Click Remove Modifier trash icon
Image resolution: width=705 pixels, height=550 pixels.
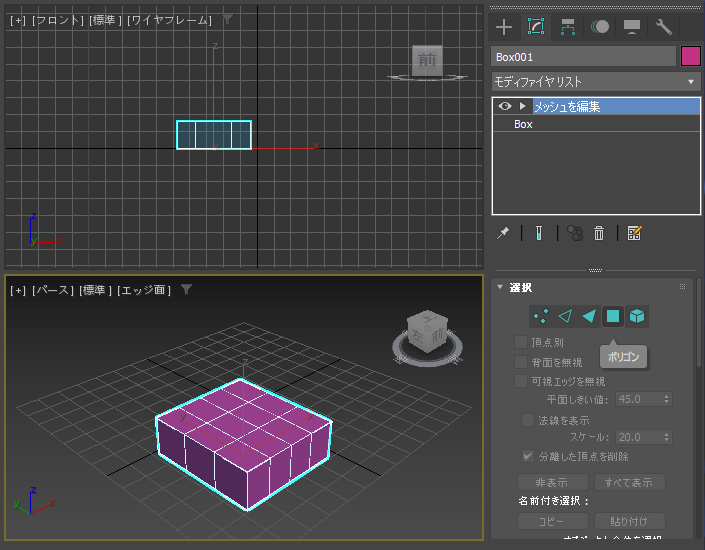click(599, 233)
